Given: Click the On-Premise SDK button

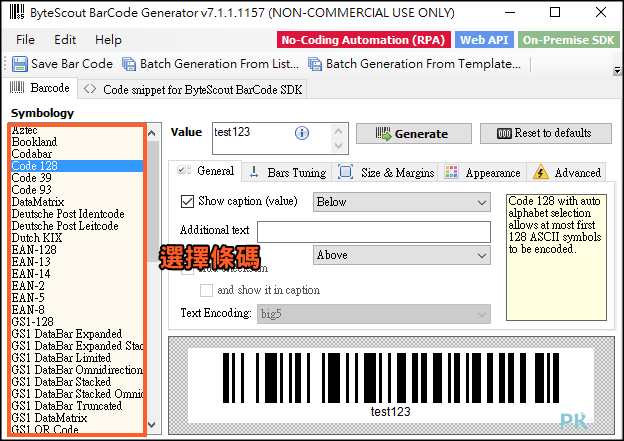Looking at the screenshot, I should pyautogui.click(x=568, y=40).
